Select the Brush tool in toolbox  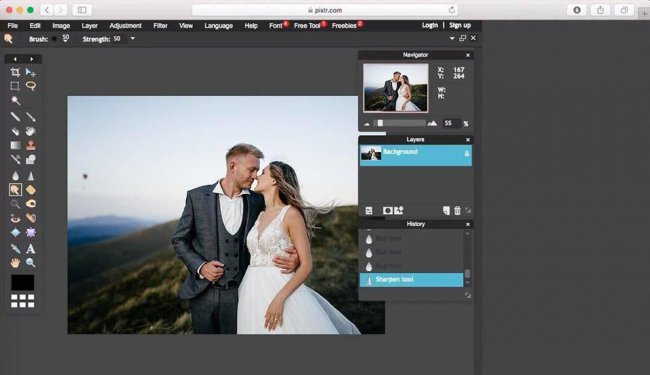(31, 117)
